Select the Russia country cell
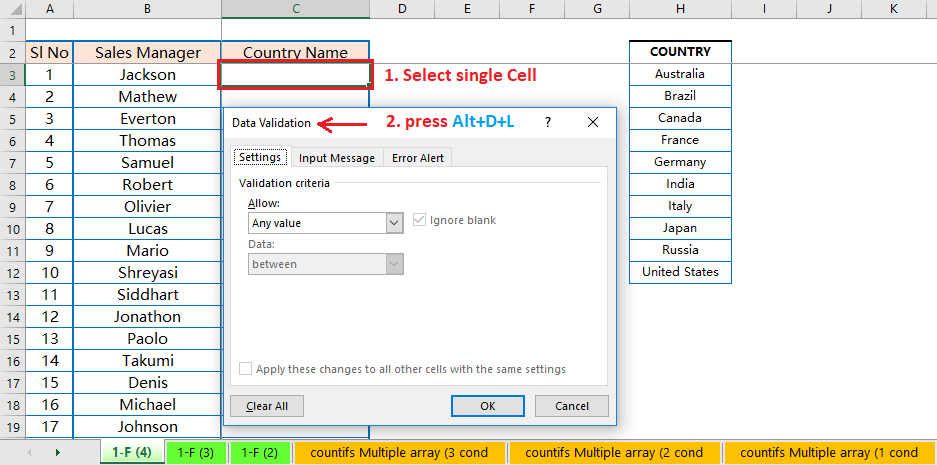 [680, 250]
